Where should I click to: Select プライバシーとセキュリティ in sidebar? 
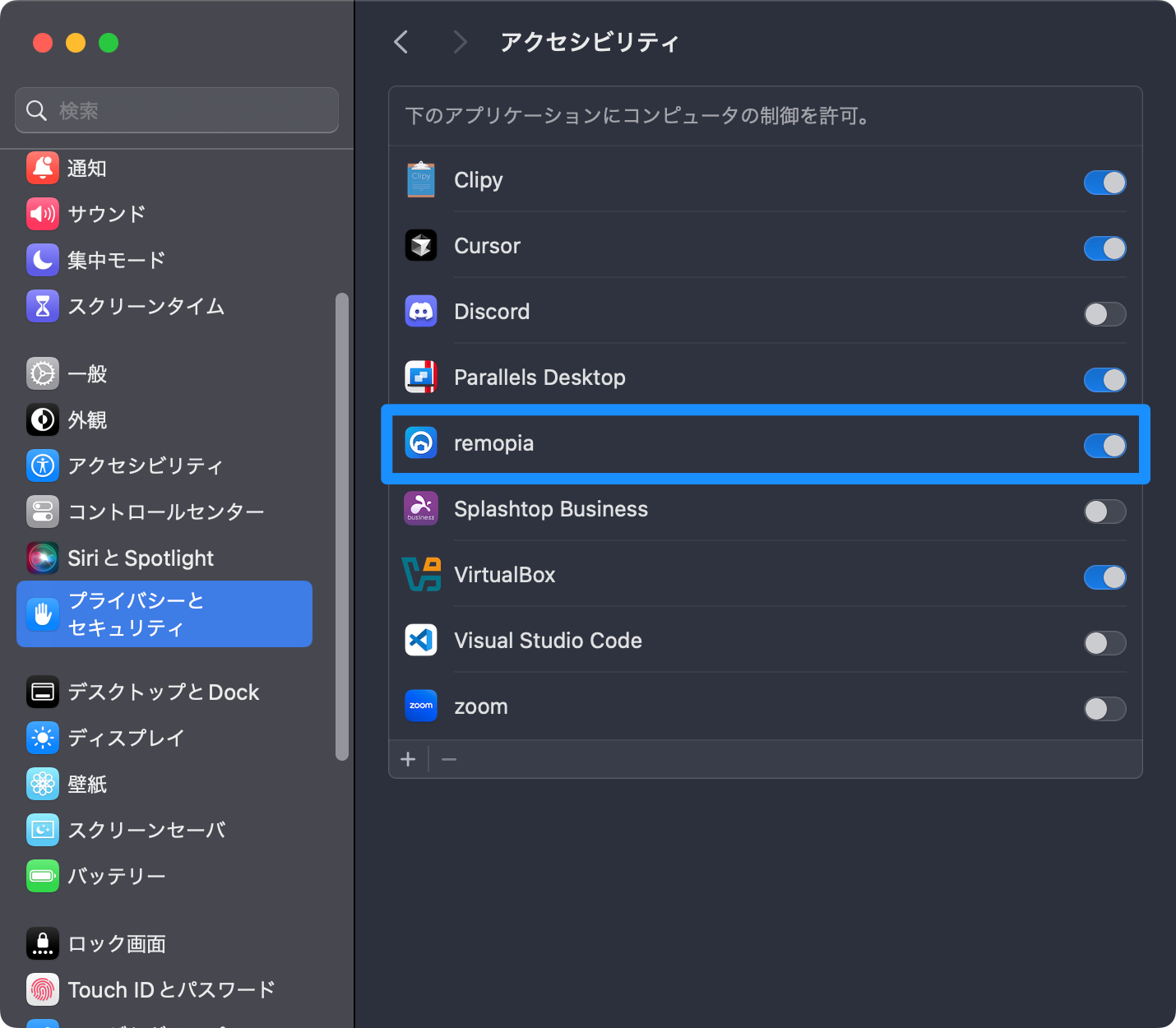tap(164, 614)
